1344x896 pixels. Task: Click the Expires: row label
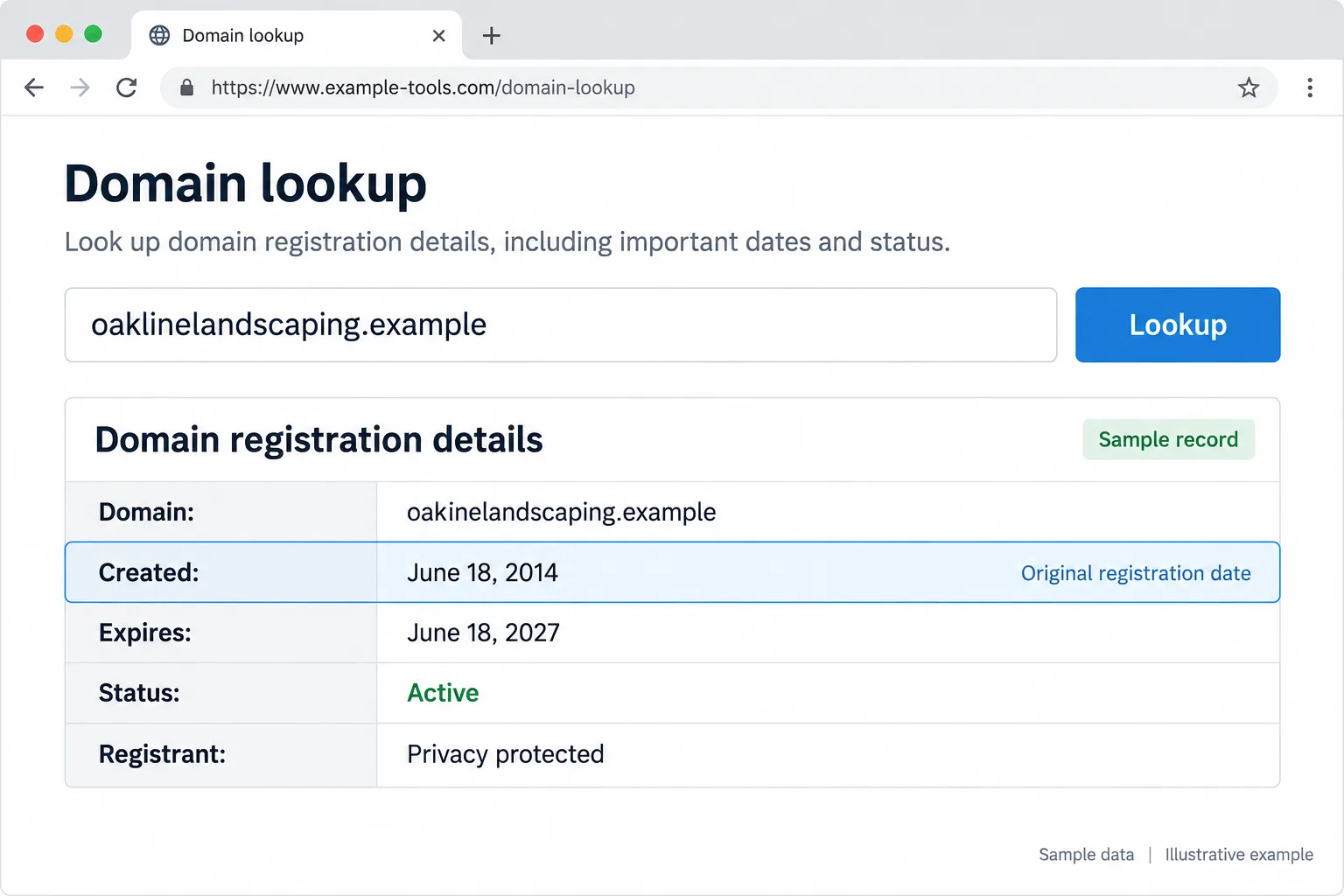(x=145, y=633)
